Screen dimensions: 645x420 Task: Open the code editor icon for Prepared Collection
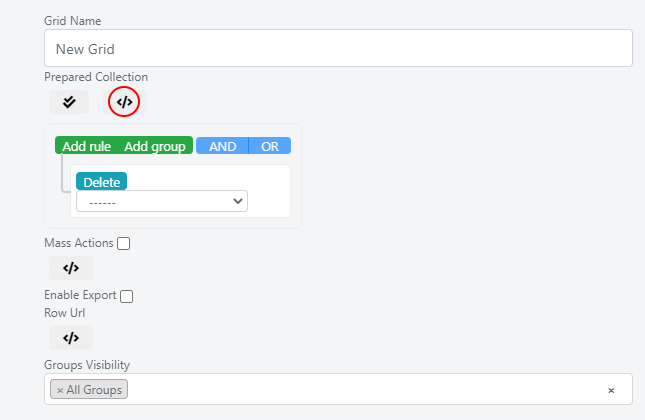124,102
